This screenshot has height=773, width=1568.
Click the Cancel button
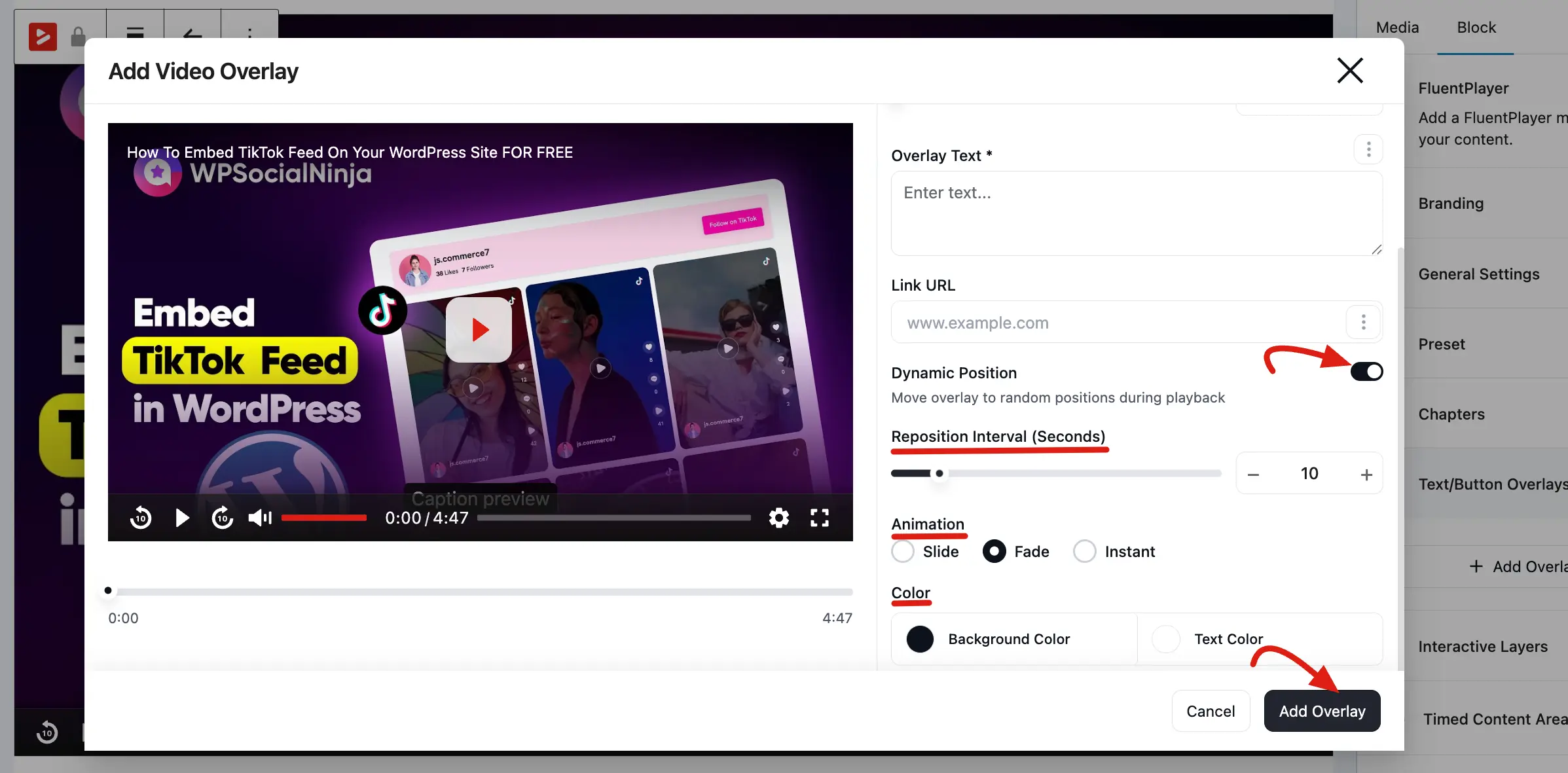point(1211,711)
